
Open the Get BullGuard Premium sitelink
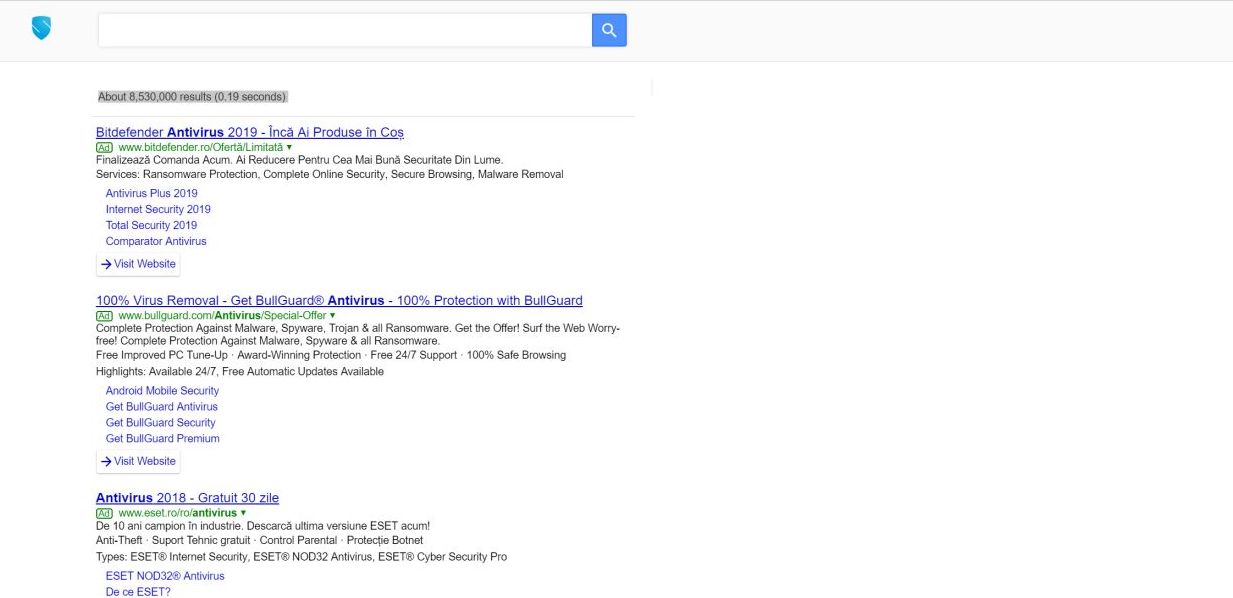click(162, 438)
